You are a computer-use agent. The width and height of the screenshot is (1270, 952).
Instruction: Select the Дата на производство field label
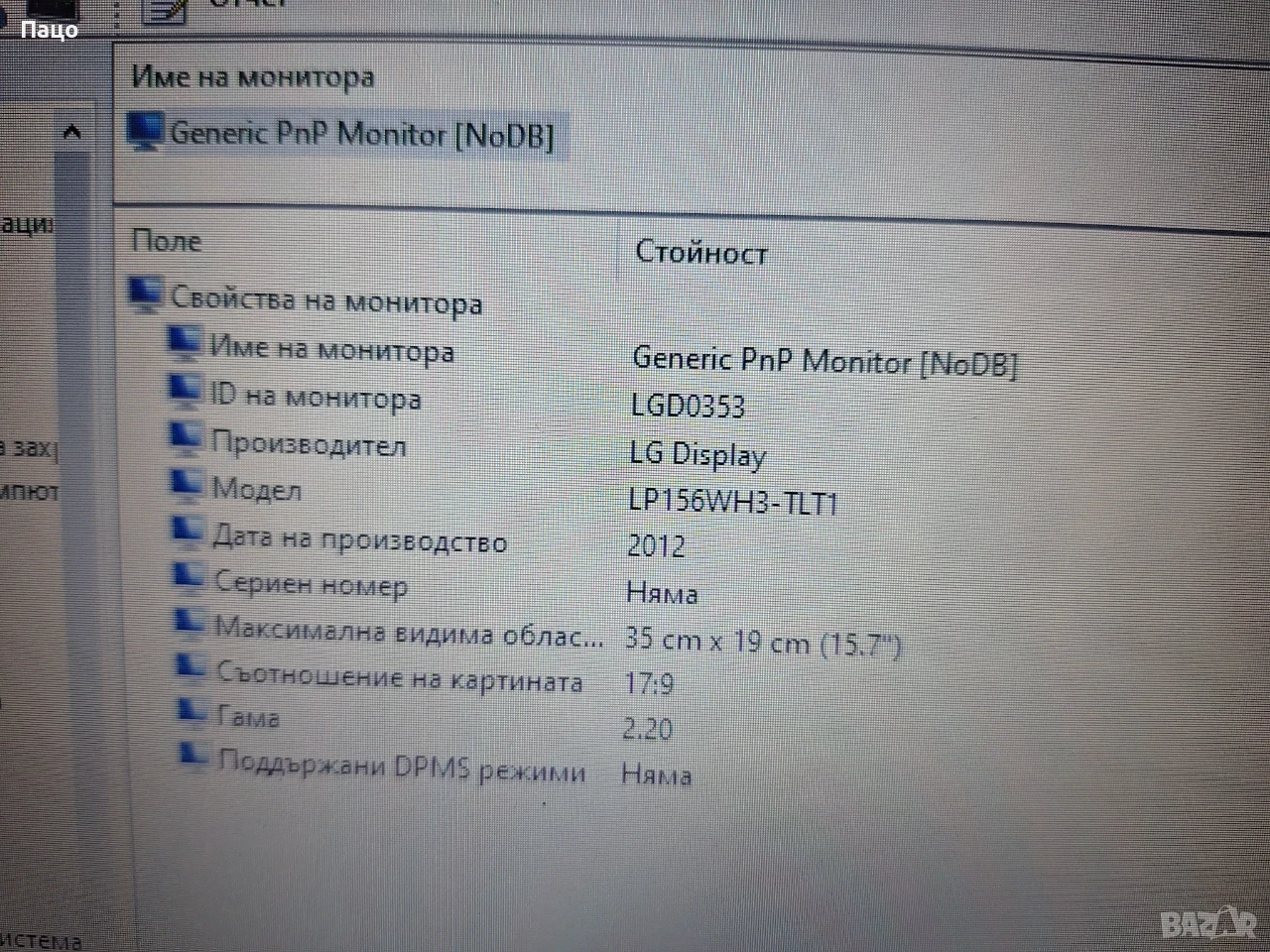pyautogui.click(x=360, y=538)
